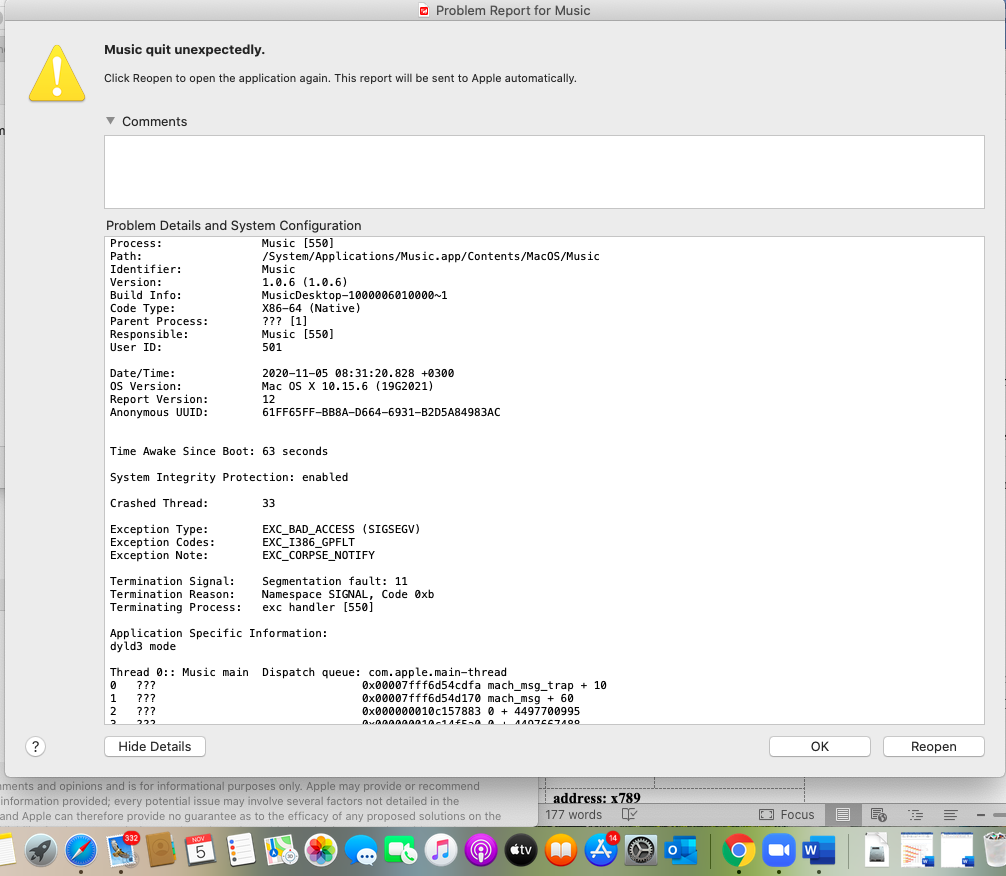Viewport: 1006px width, 876px height.
Task: Toggle Focus mode in Word status bar
Action: point(787,815)
